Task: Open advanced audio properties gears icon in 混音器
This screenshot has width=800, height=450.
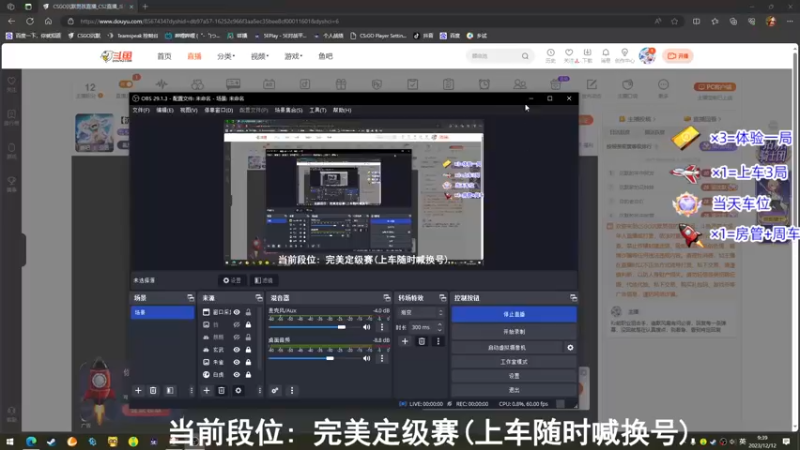Action: coord(275,391)
